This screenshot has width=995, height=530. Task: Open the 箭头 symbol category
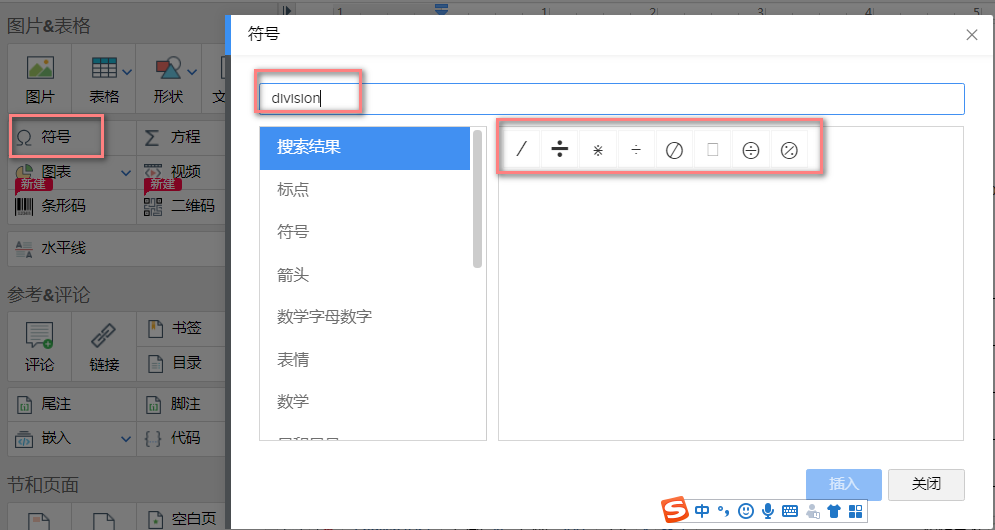pos(365,275)
